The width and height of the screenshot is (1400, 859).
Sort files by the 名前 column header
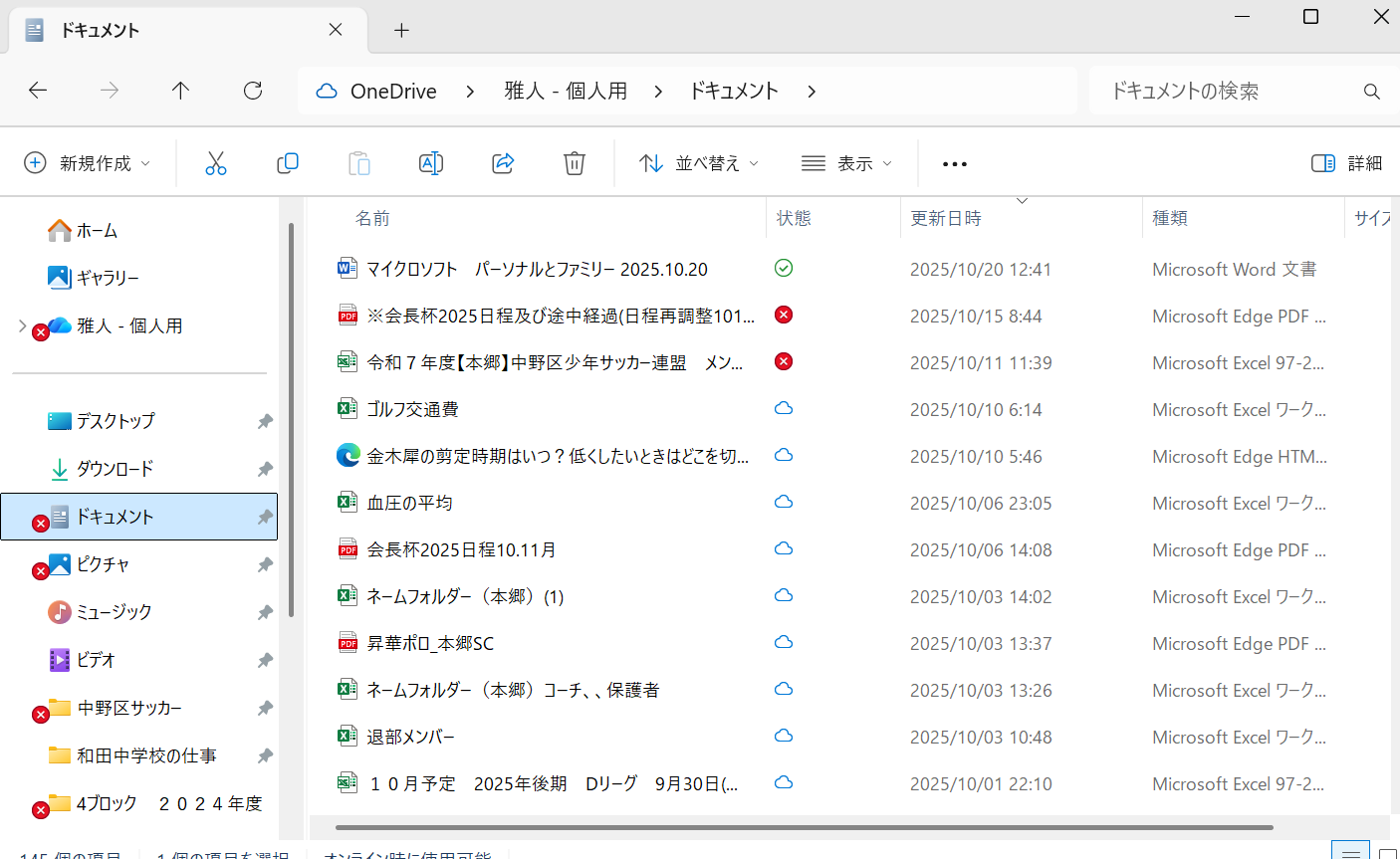coord(372,218)
